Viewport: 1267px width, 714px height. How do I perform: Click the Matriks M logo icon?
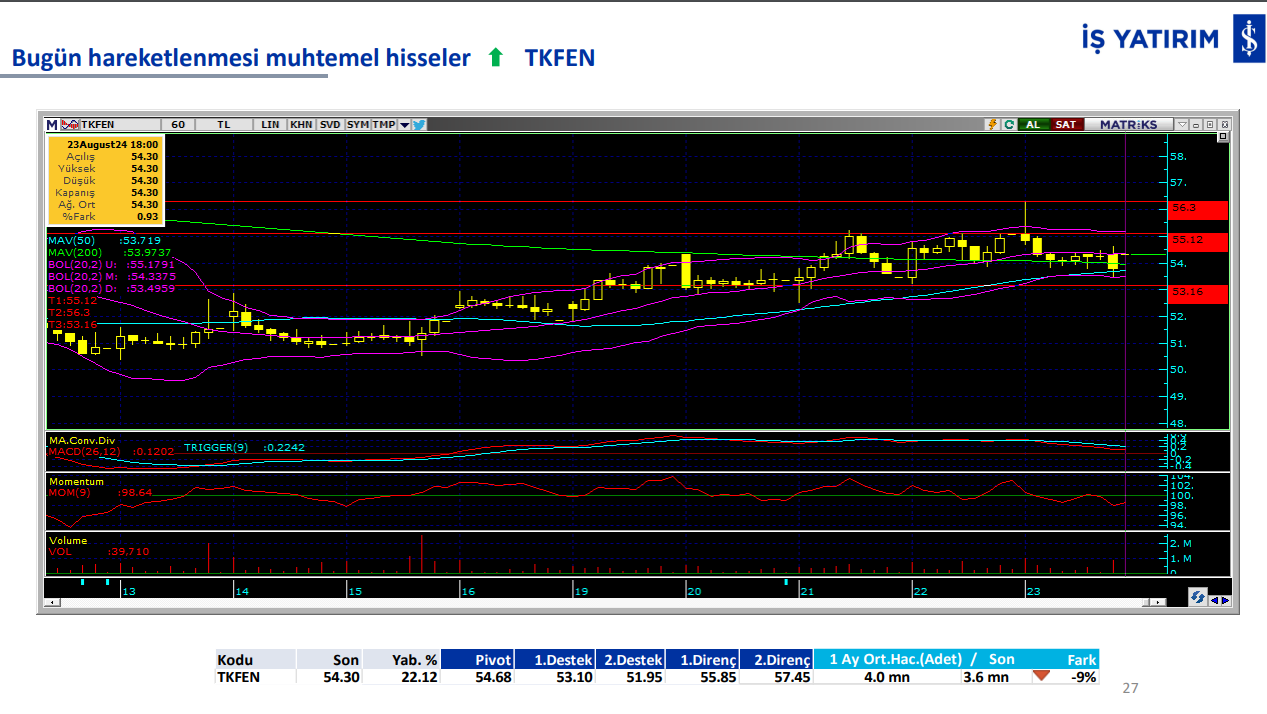(x=52, y=125)
